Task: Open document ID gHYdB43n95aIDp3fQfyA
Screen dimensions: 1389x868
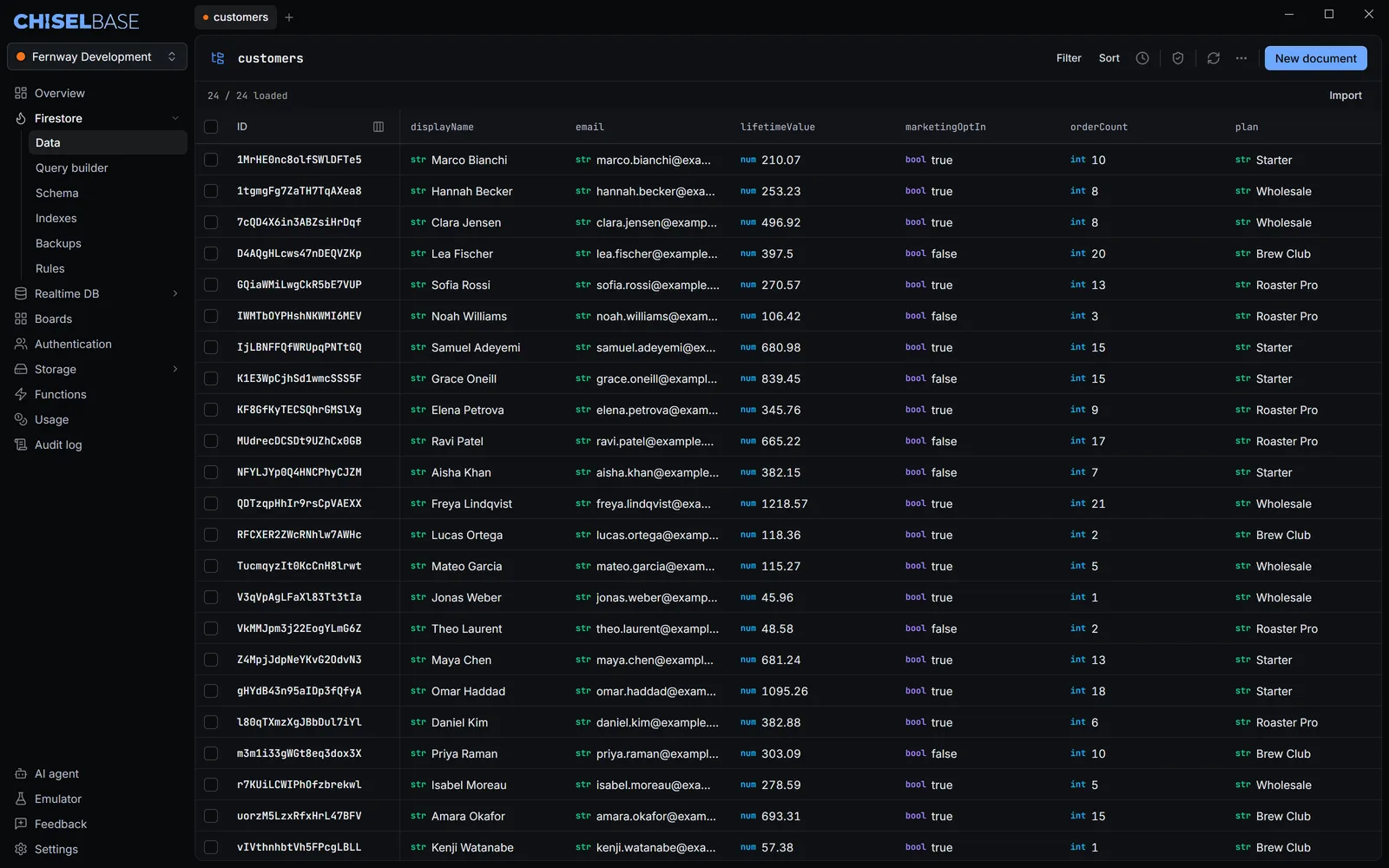Action: (299, 691)
